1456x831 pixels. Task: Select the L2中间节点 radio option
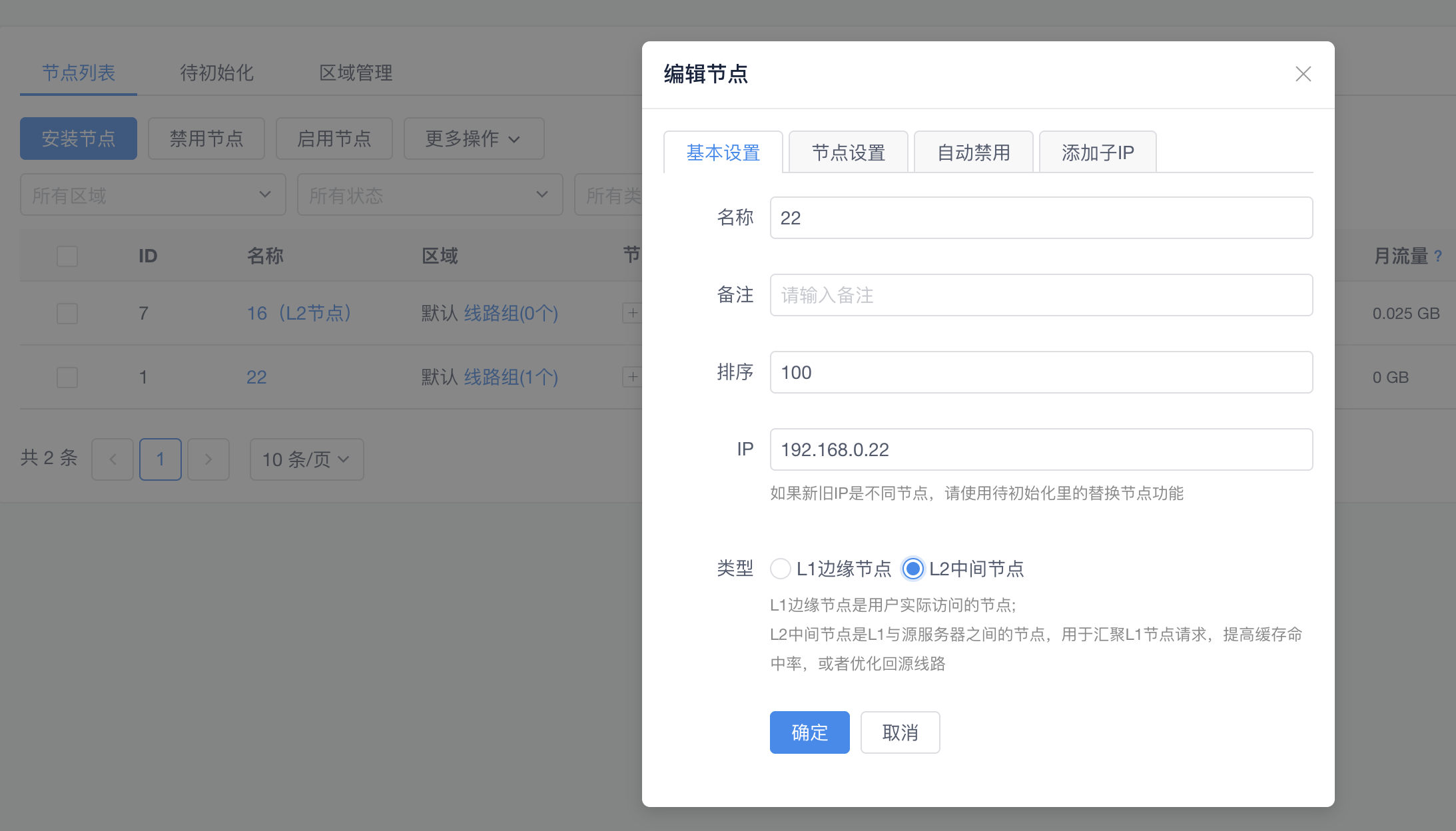pyautogui.click(x=913, y=569)
